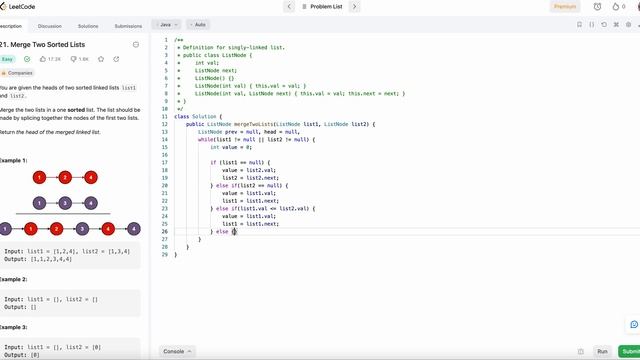Click the 'class Solution {' line
This screenshot has width=640, height=360.
pos(198,117)
